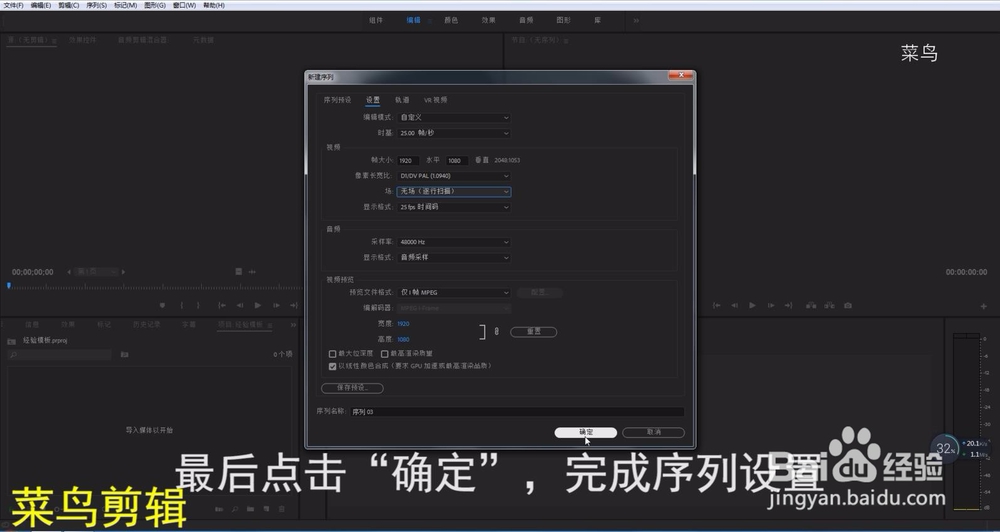This screenshot has height=532, width=1000.
Task: Click Mark Out bracket icon in Source monitor
Action: tap(198, 306)
